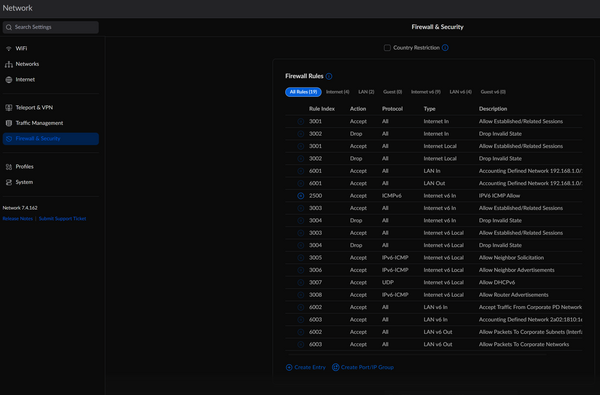
Task: Focus the Search Settings field
Action: 51,27
